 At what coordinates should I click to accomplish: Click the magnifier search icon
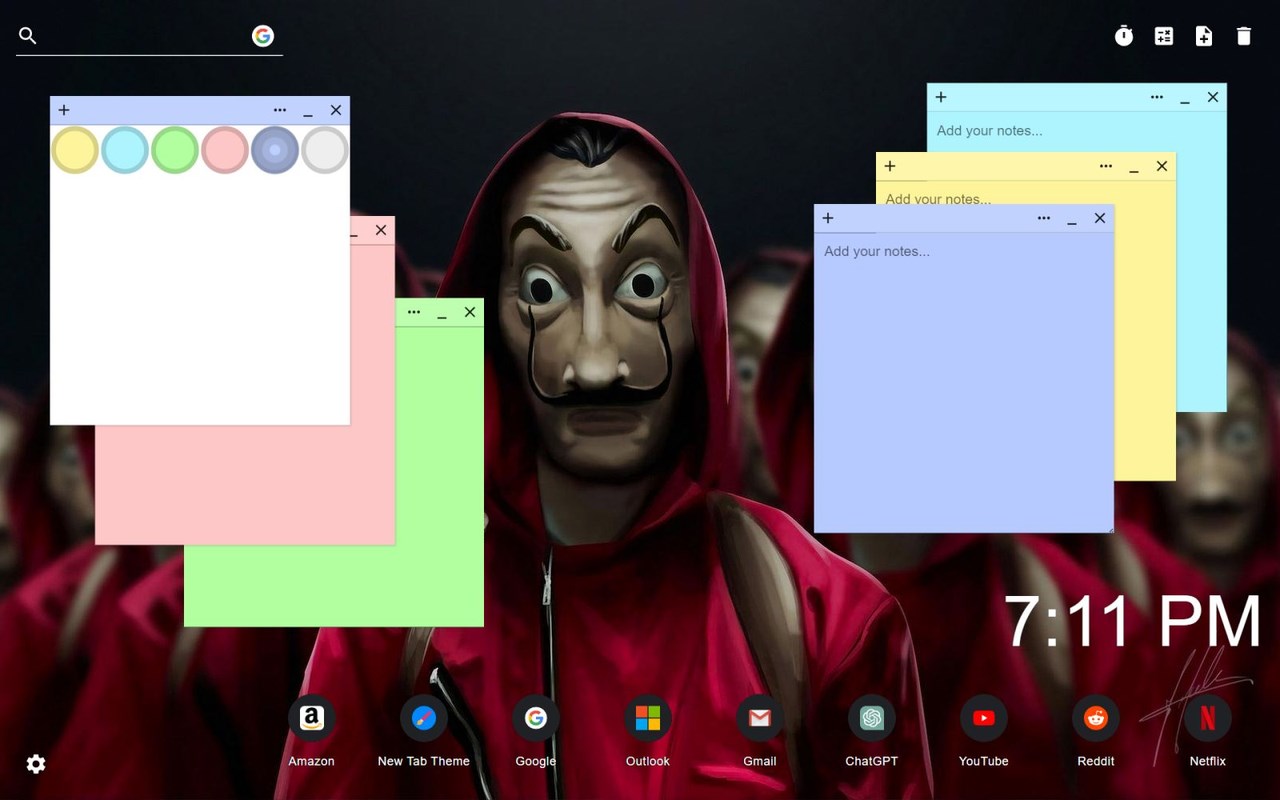click(x=28, y=36)
